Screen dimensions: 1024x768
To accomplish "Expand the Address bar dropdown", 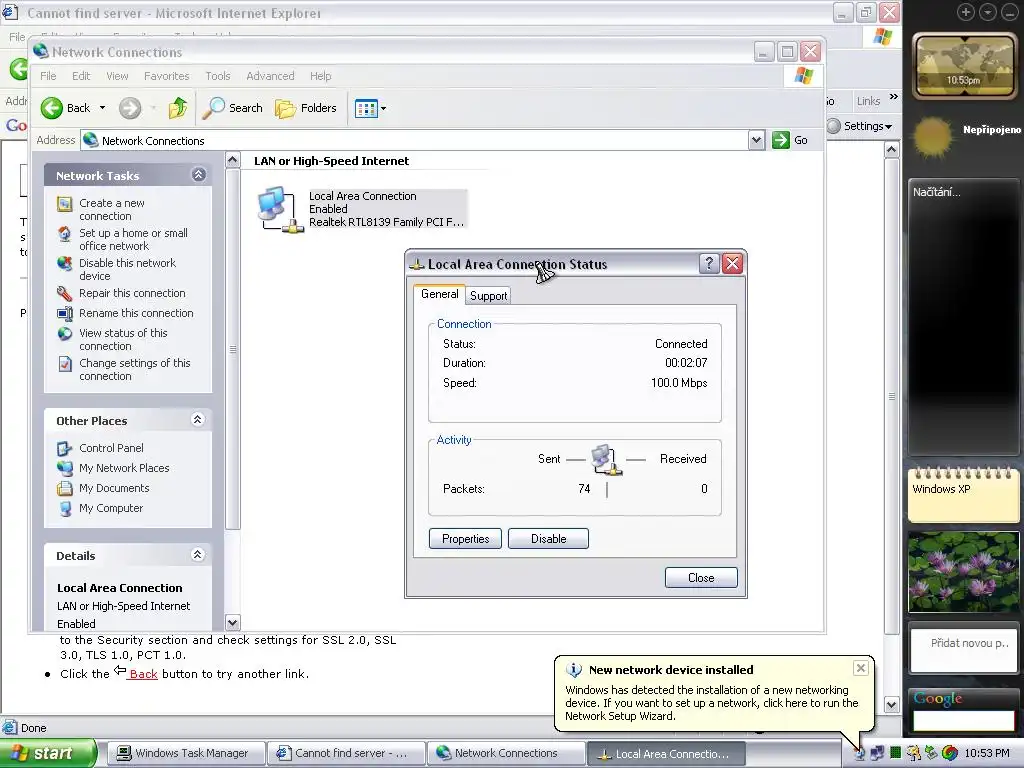I will coord(756,140).
